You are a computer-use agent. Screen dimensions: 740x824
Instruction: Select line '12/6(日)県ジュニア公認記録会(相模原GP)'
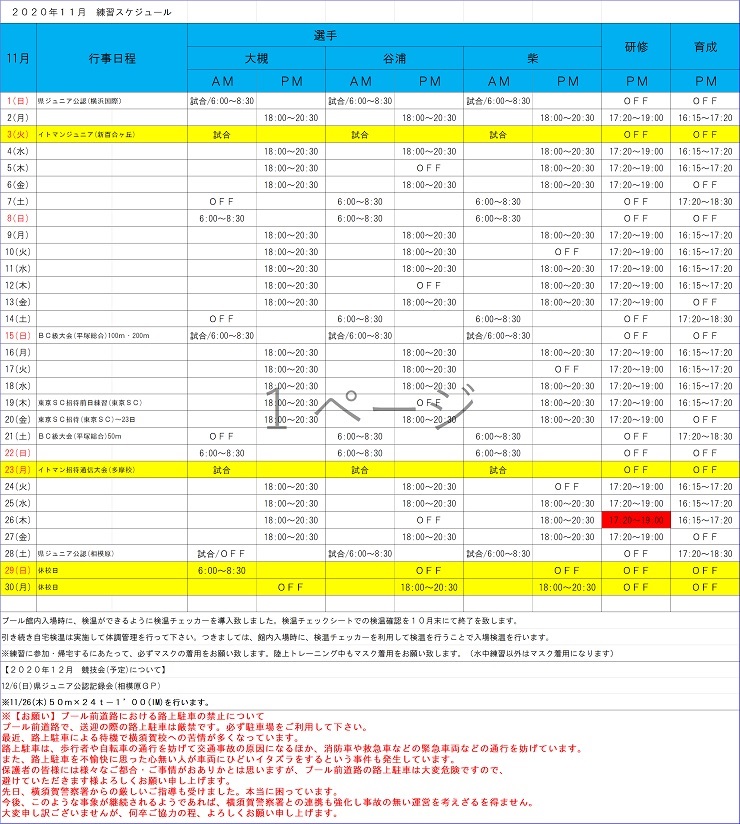pyautogui.click(x=81, y=686)
